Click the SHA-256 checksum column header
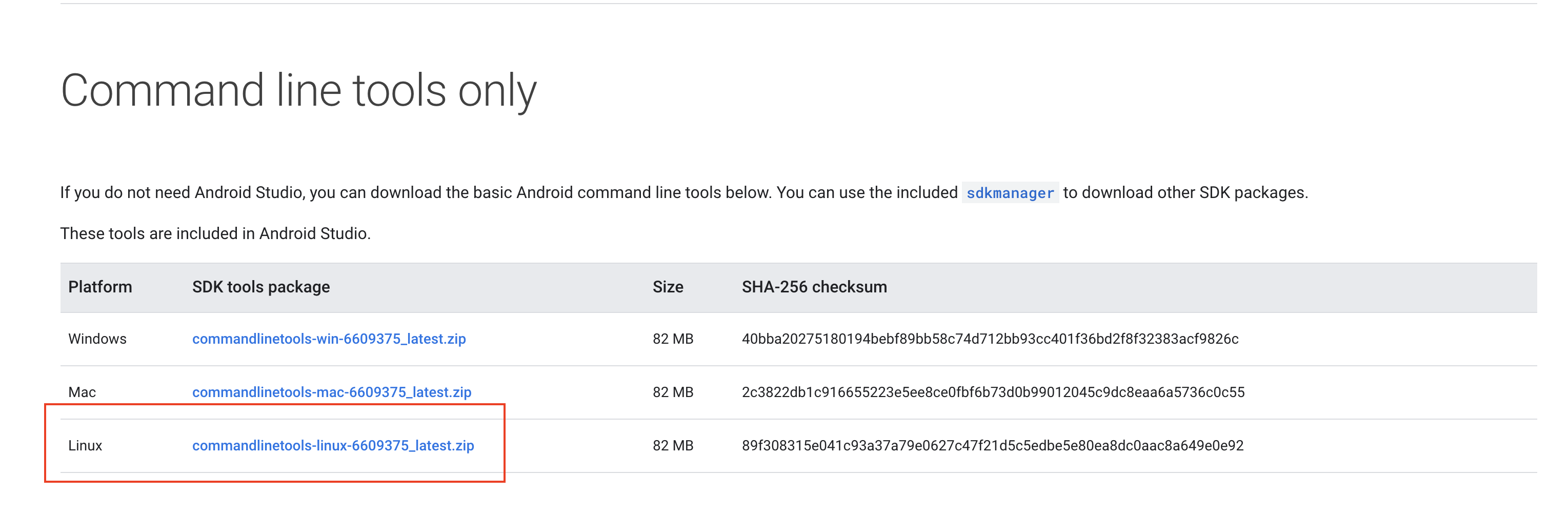Image resolution: width=1568 pixels, height=513 pixels. (813, 287)
